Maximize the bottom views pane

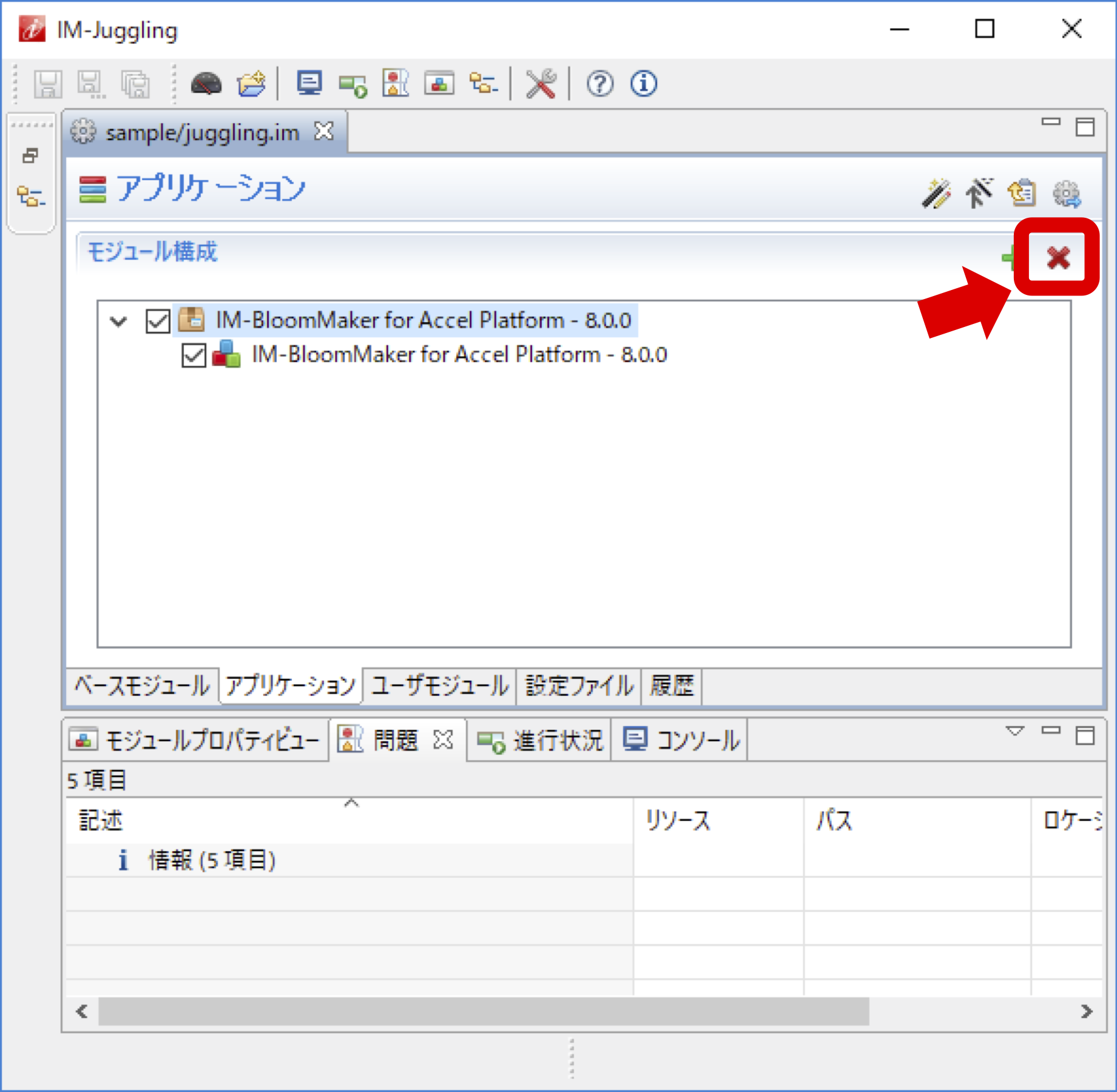pyautogui.click(x=1085, y=735)
